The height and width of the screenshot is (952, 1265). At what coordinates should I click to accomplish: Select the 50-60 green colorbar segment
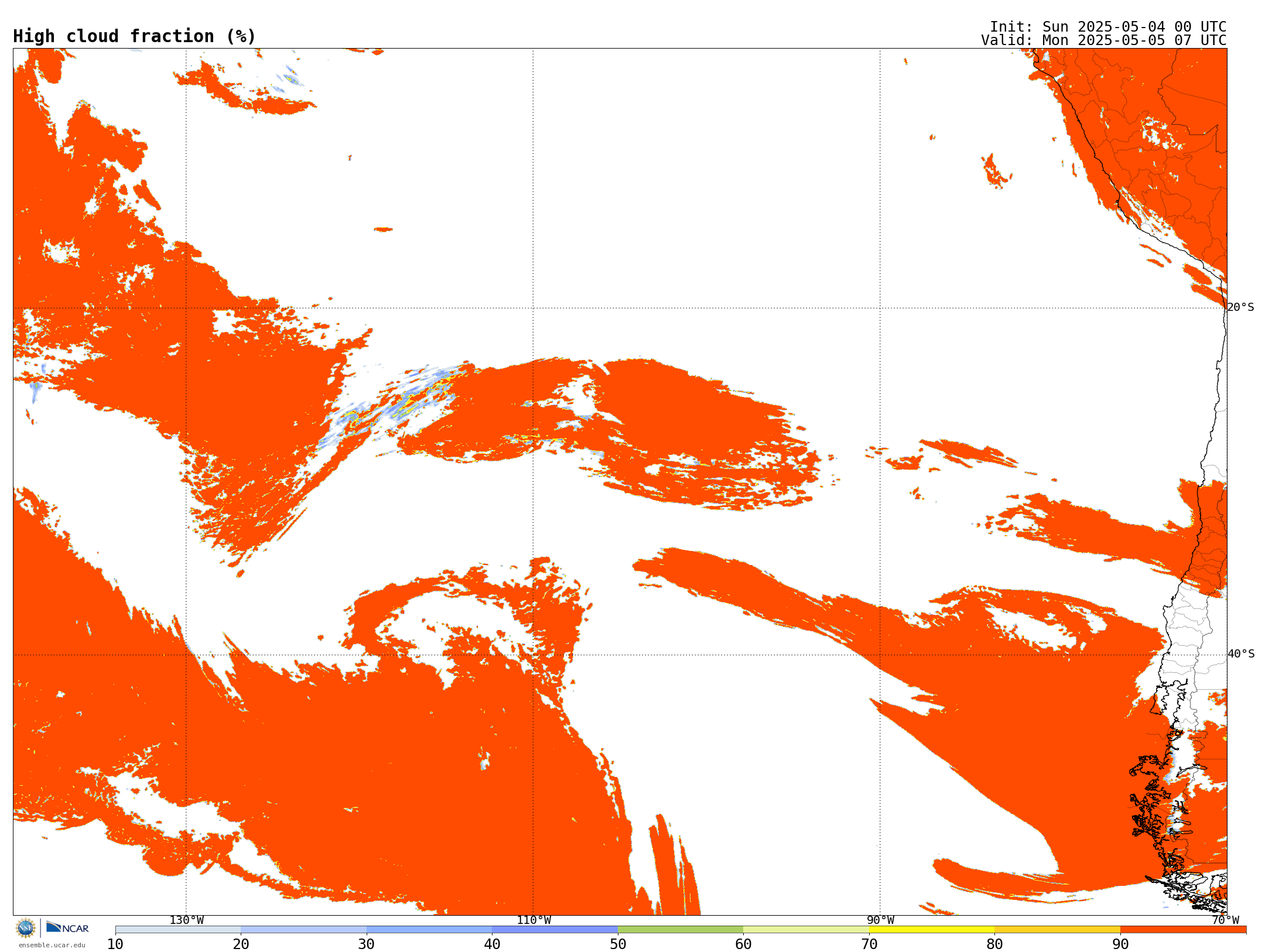(681, 930)
